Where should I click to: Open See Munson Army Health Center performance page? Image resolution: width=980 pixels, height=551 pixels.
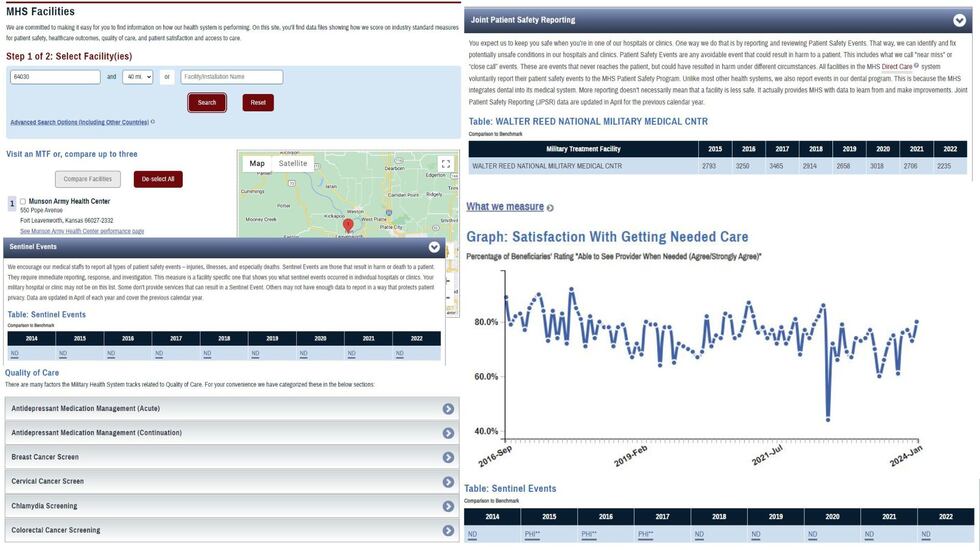82,231
